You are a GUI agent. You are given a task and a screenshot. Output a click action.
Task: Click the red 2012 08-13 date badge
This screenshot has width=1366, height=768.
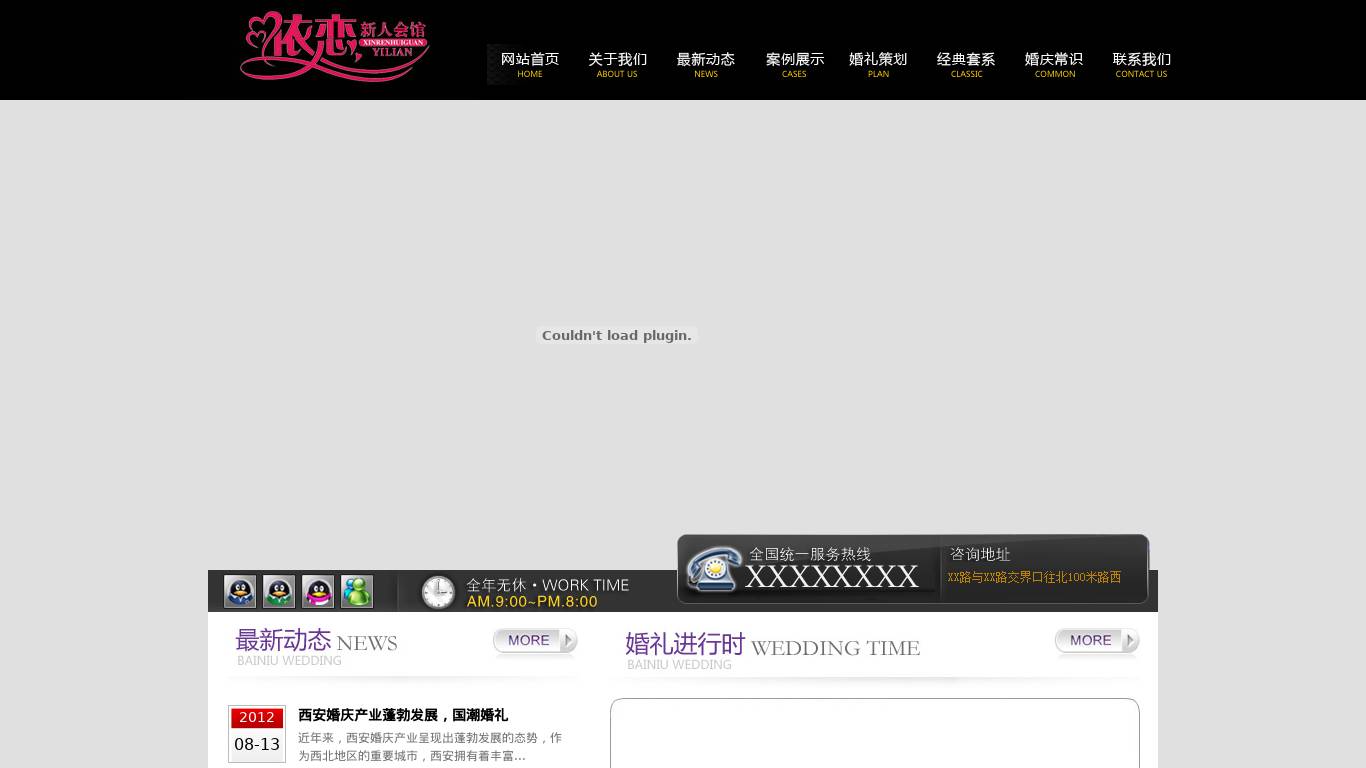tap(257, 732)
